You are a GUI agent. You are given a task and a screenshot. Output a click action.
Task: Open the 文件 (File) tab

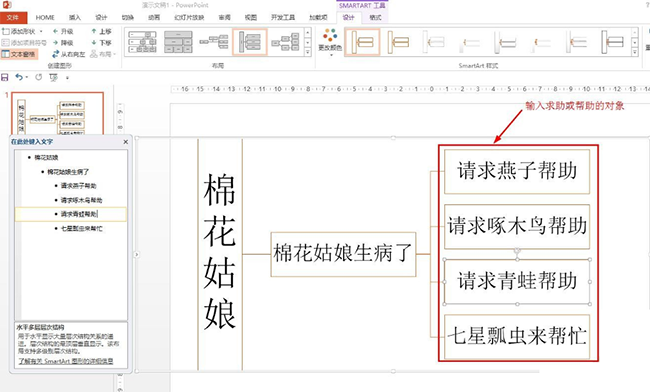pos(13,17)
